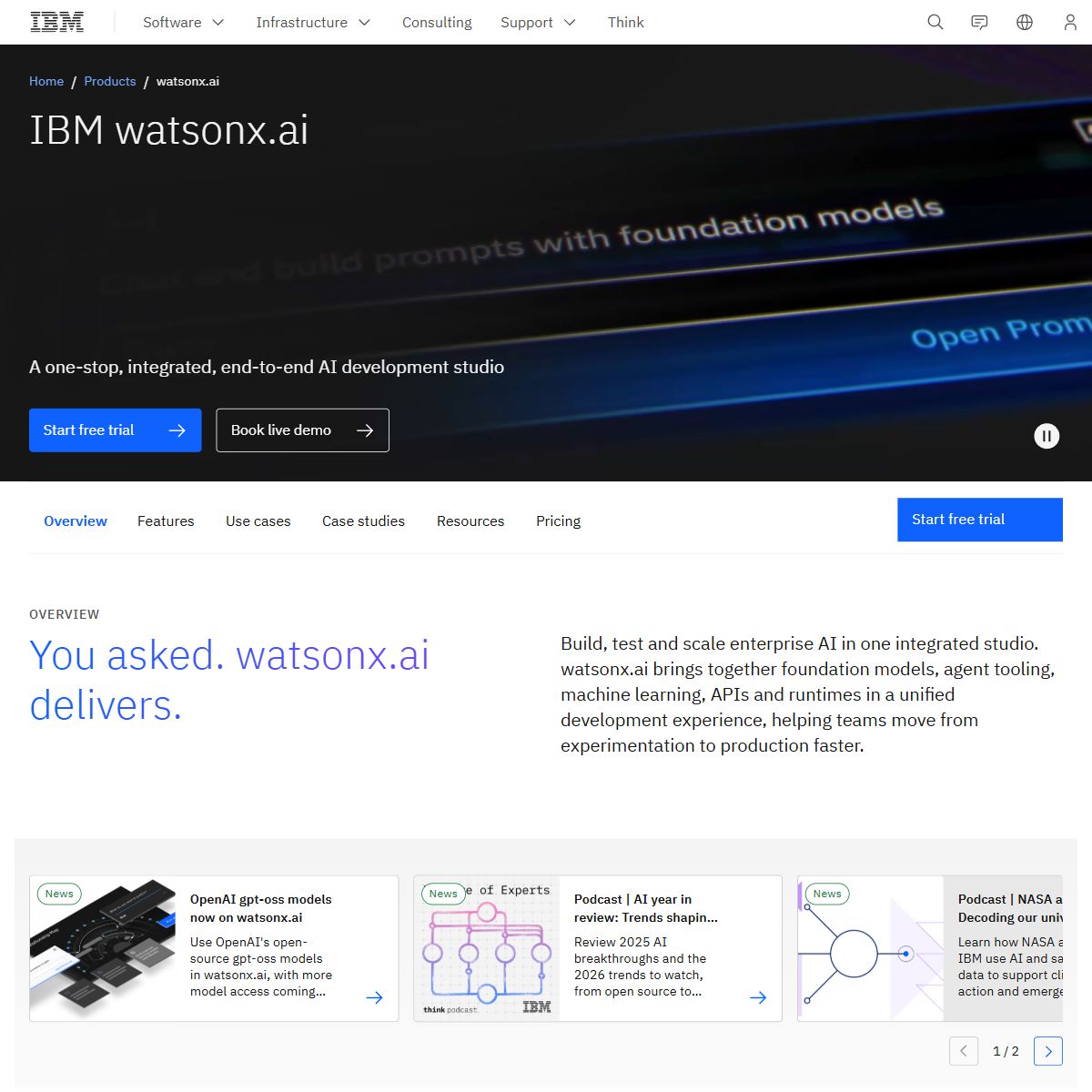The width and height of the screenshot is (1092, 1092).
Task: Open the user profile icon
Action: pyautogui.click(x=1070, y=22)
